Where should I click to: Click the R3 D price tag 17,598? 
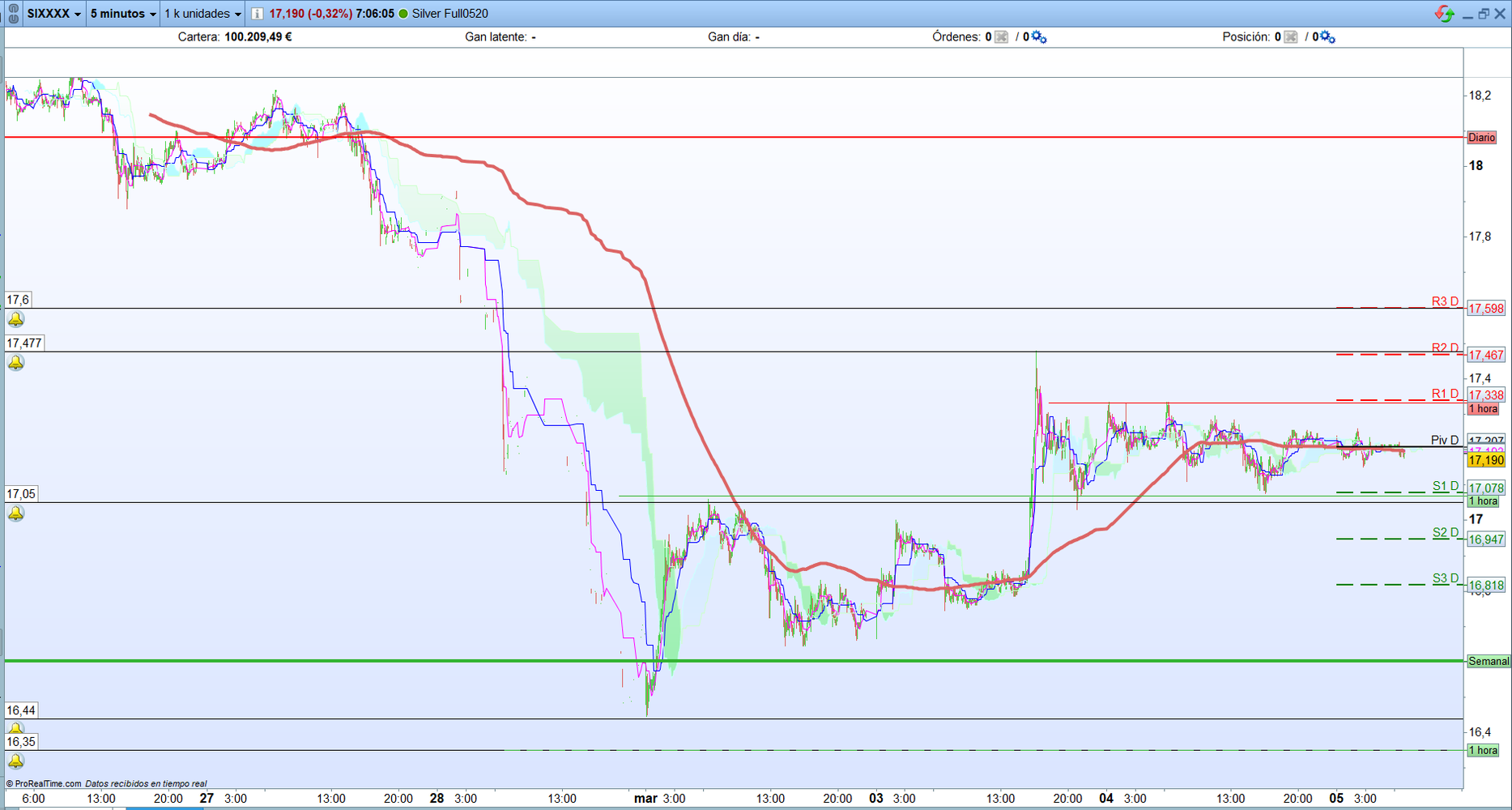point(1486,309)
